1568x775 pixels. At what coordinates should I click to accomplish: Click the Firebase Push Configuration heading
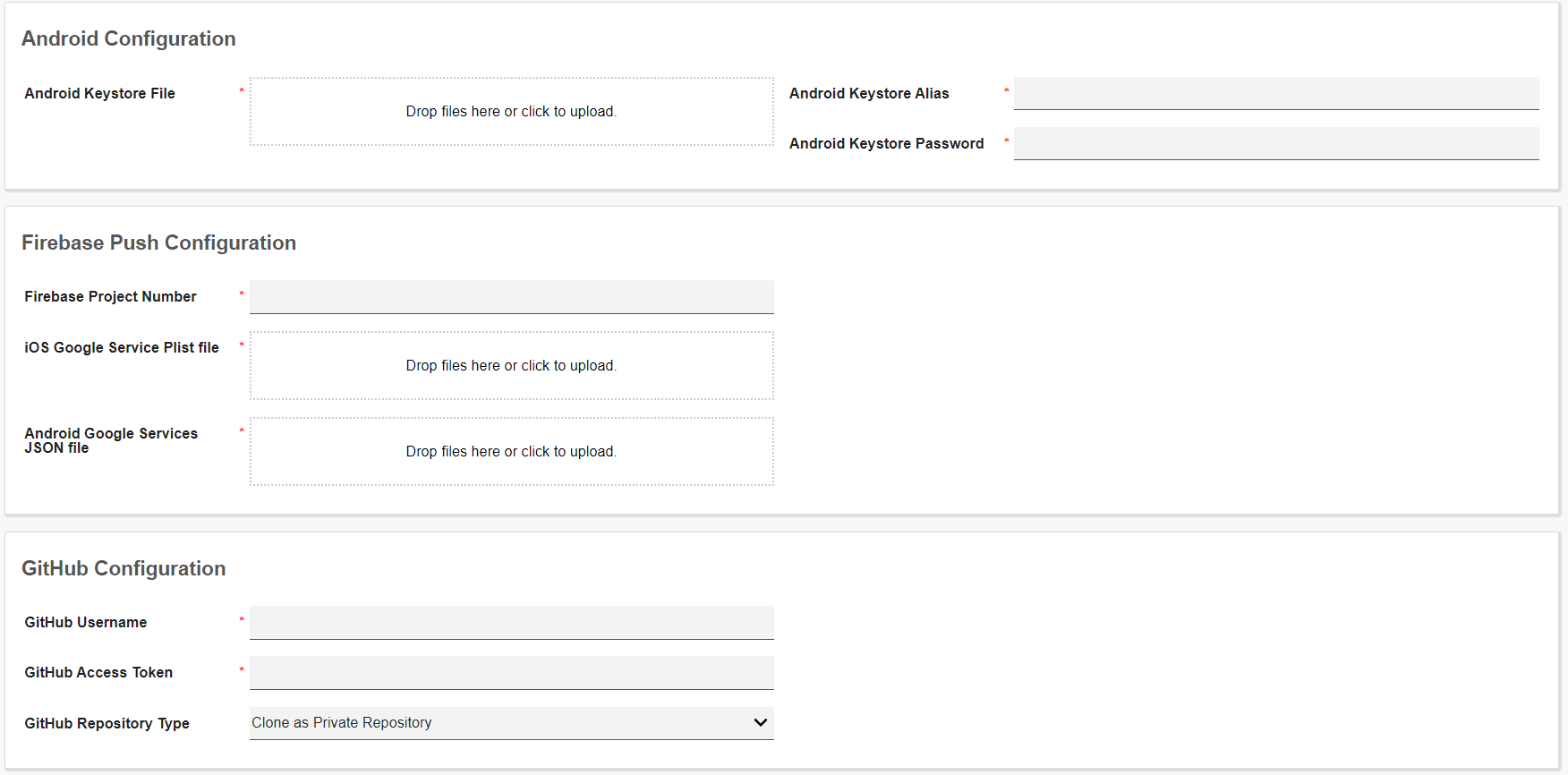(158, 243)
